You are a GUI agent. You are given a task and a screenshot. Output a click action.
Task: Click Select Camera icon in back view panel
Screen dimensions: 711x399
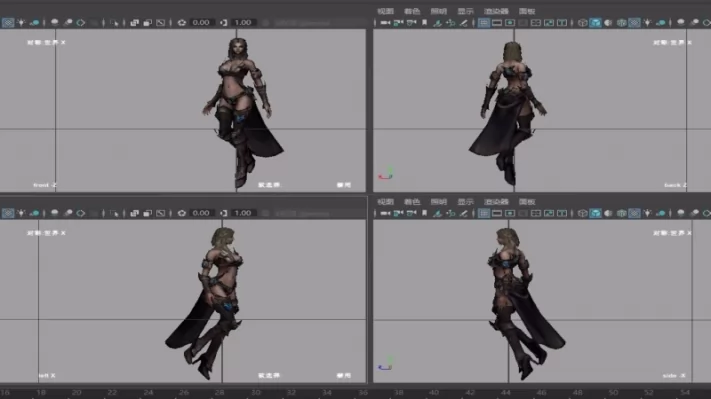click(x=385, y=23)
